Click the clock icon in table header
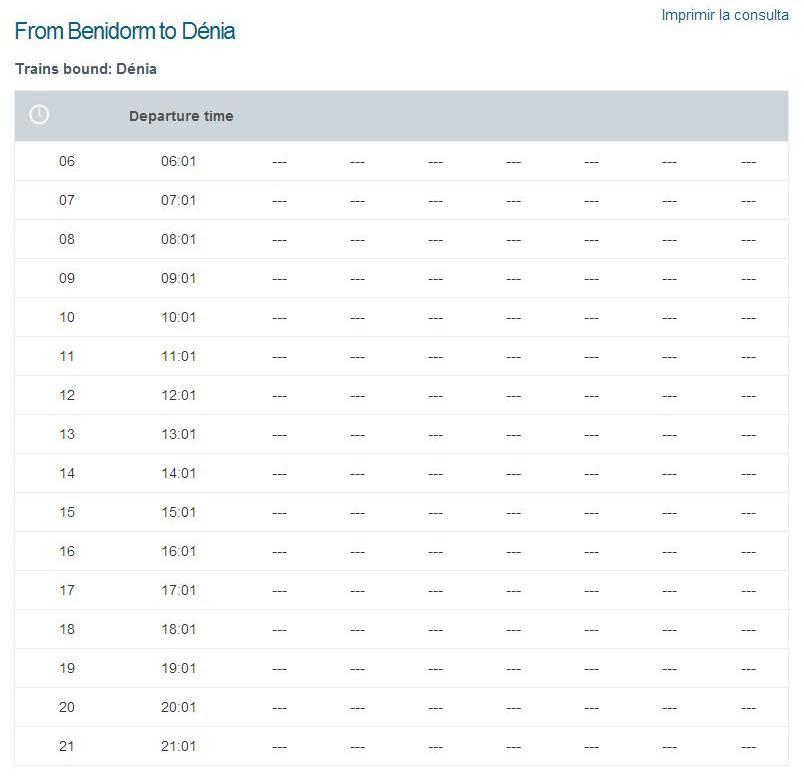The image size is (804, 776). tap(39, 115)
